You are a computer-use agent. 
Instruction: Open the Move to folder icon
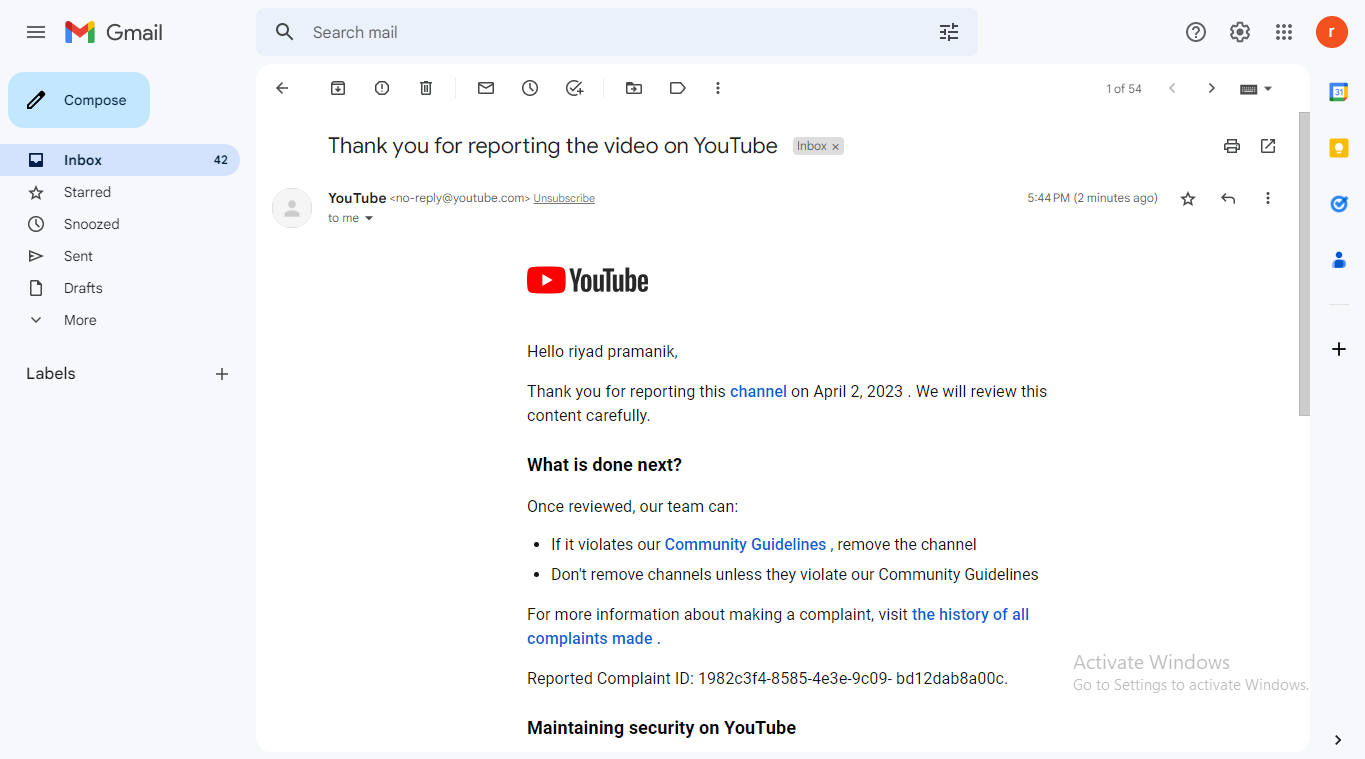634,88
